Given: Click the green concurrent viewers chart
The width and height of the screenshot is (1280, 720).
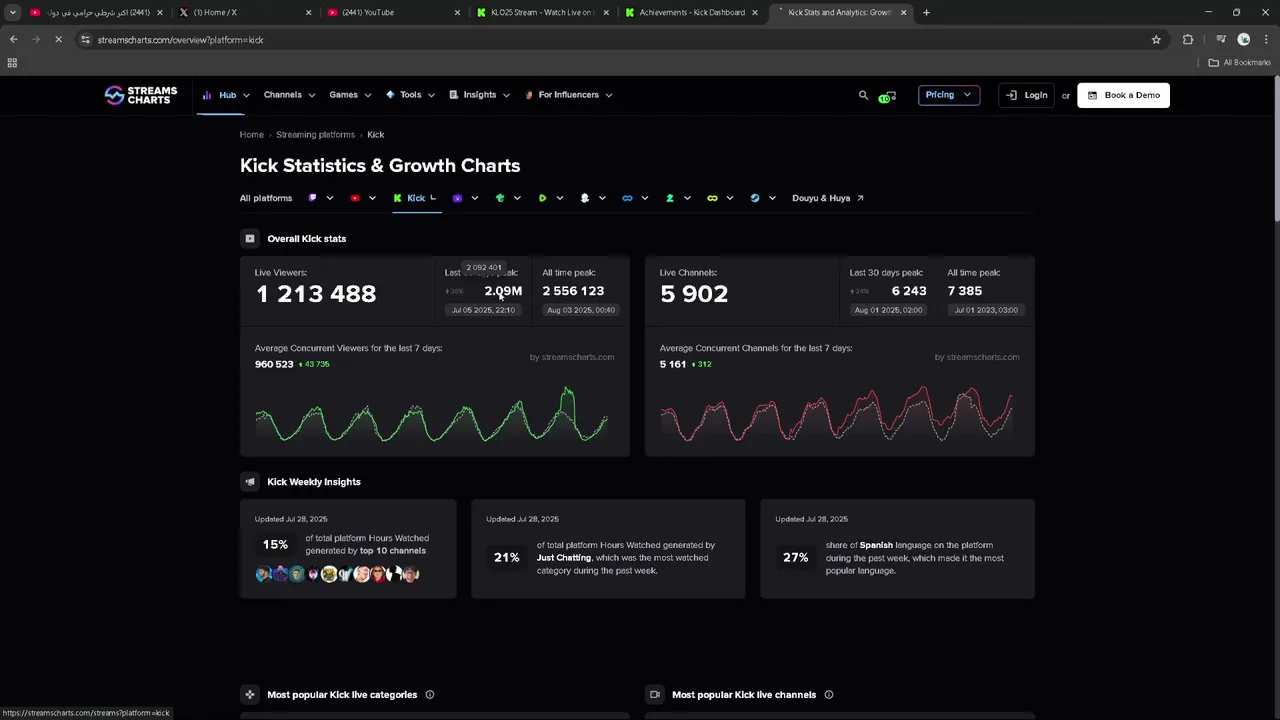Looking at the screenshot, I should pyautogui.click(x=433, y=415).
